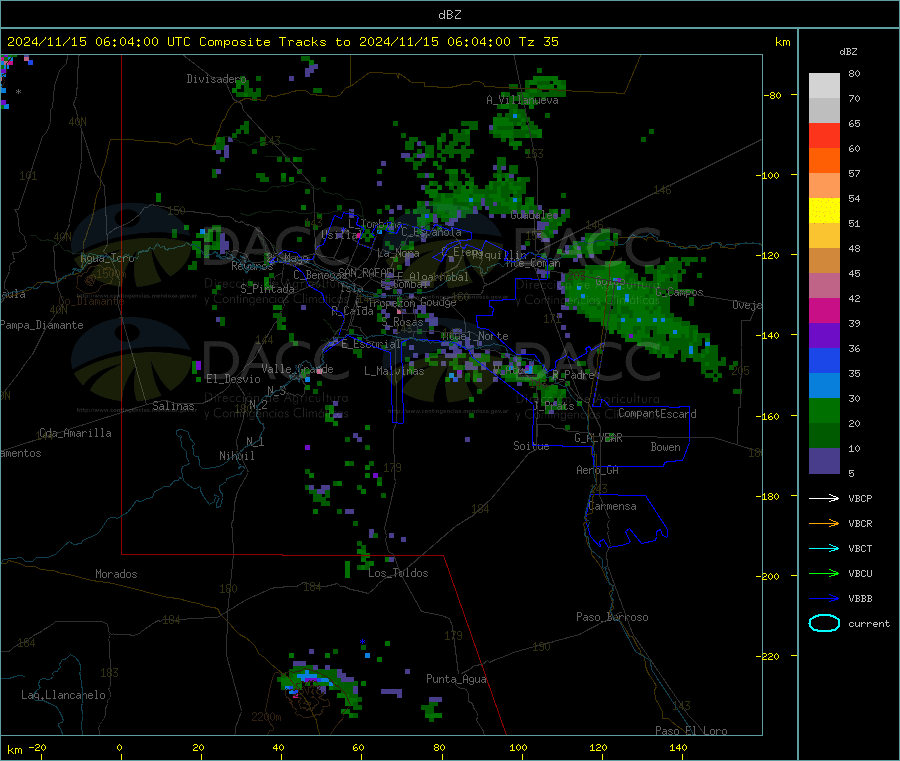Click the 'Divisadero' map label

[x=216, y=79]
